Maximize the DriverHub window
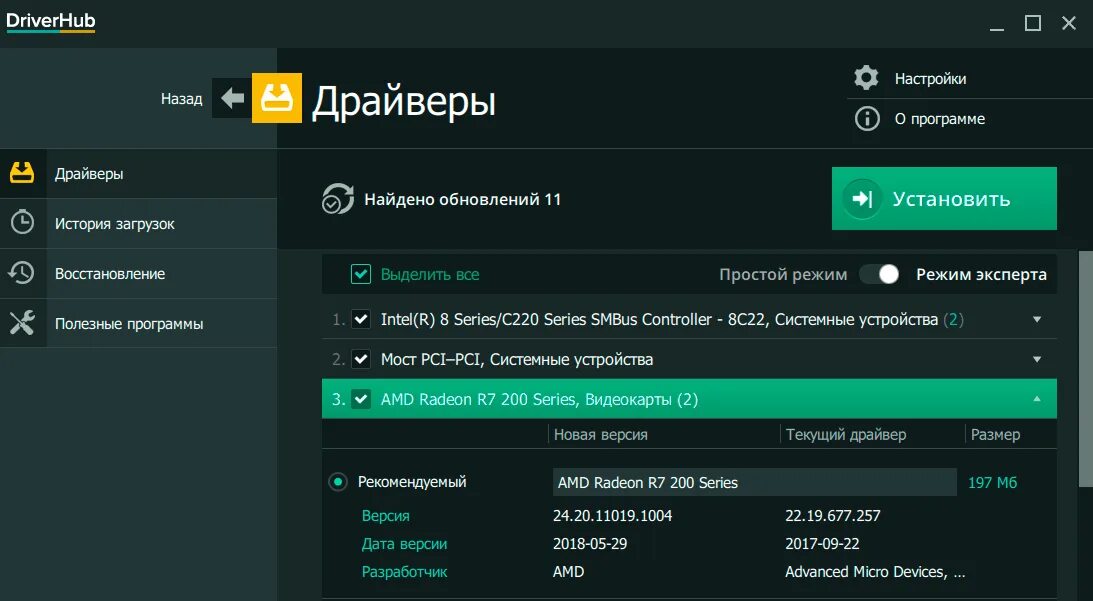1093x601 pixels. (x=1033, y=23)
